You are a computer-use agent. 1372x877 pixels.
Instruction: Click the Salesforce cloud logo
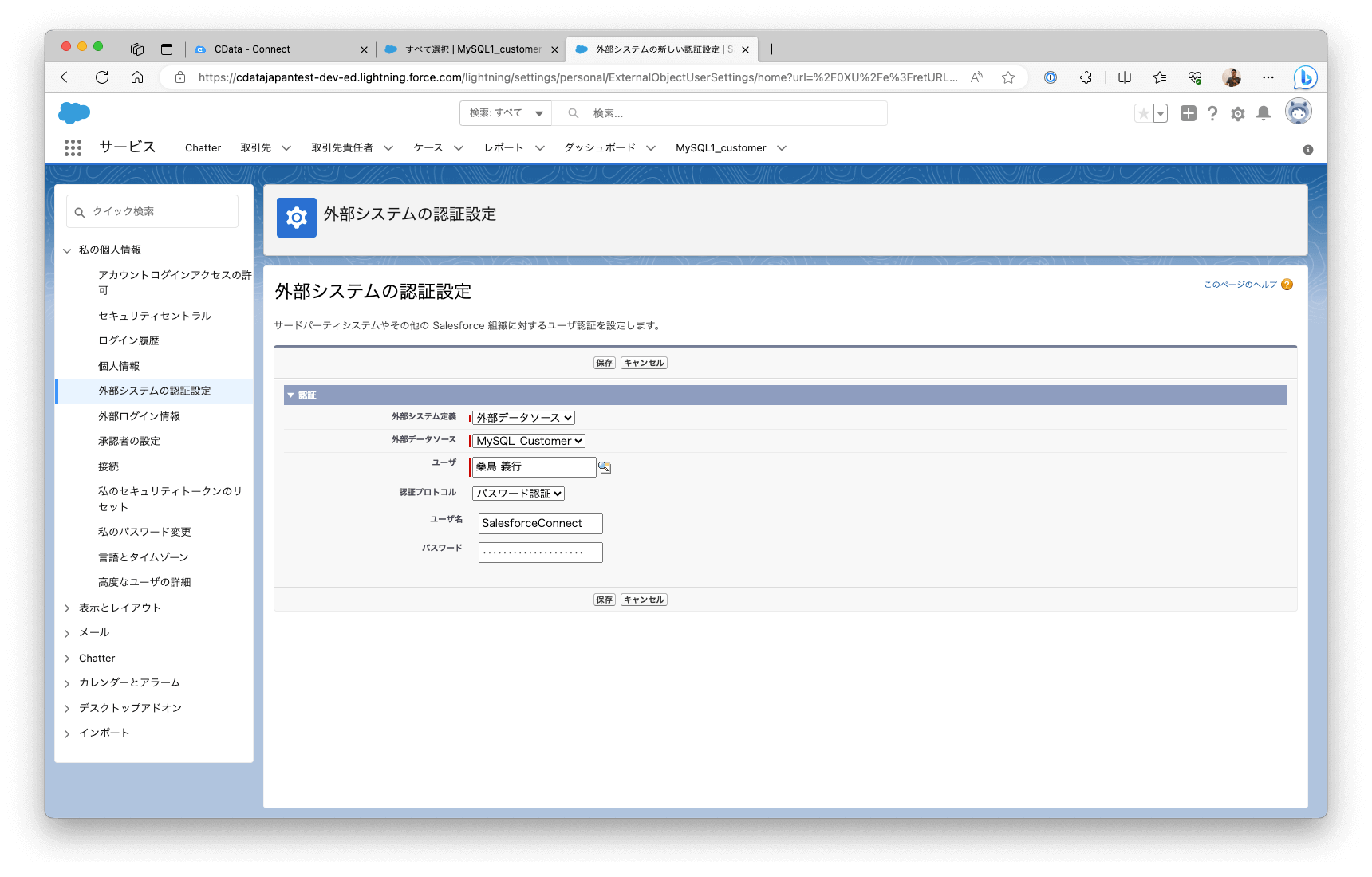point(74,113)
